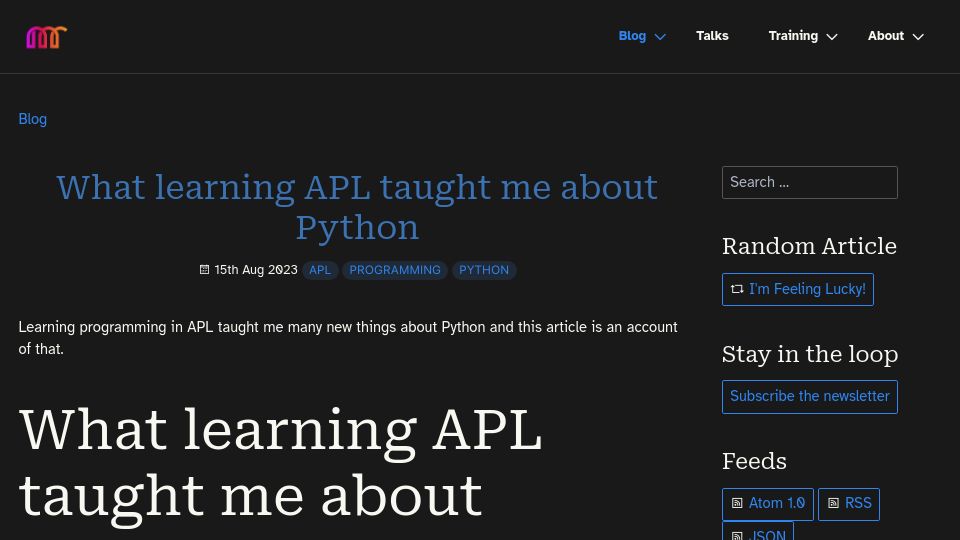
Task: Click the Stay in the loop heading
Action: (809, 354)
